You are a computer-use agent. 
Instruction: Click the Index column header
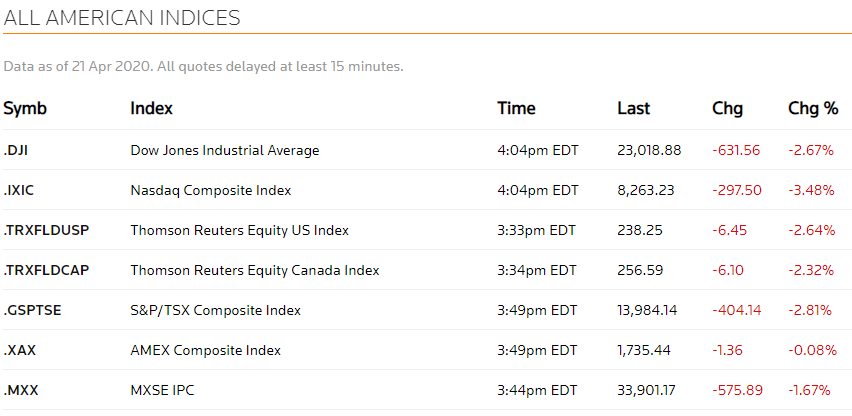[x=152, y=108]
